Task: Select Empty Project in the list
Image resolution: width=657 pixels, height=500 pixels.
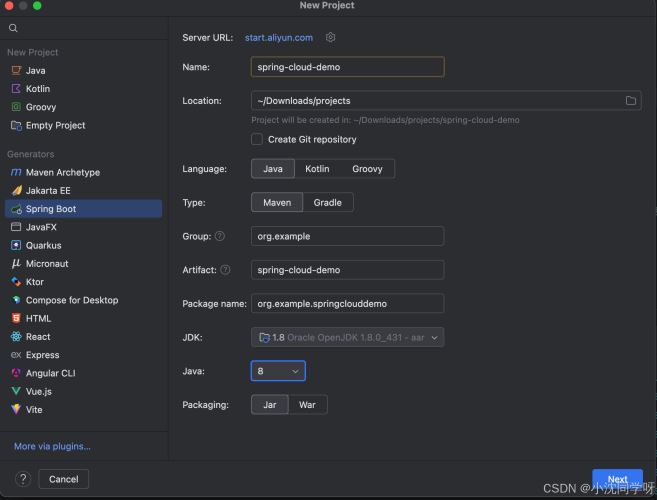Action: point(83,125)
